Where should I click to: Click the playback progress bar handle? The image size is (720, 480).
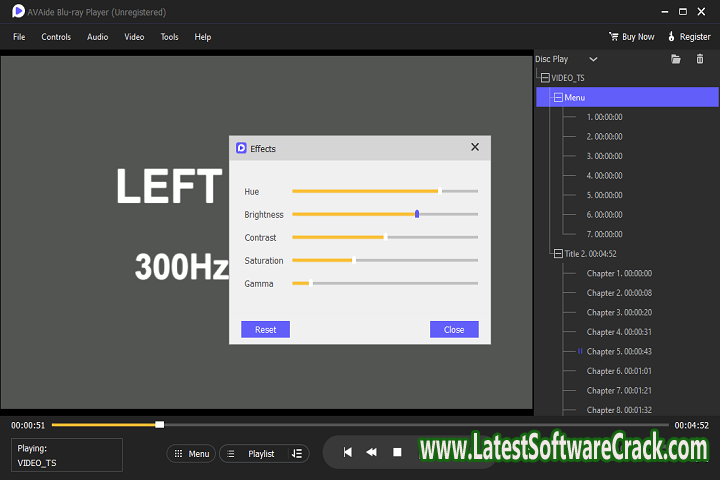point(159,424)
